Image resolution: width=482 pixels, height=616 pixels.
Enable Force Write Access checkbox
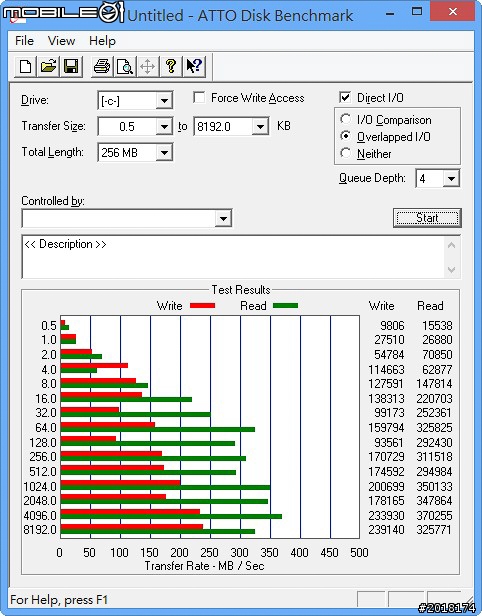pos(199,97)
